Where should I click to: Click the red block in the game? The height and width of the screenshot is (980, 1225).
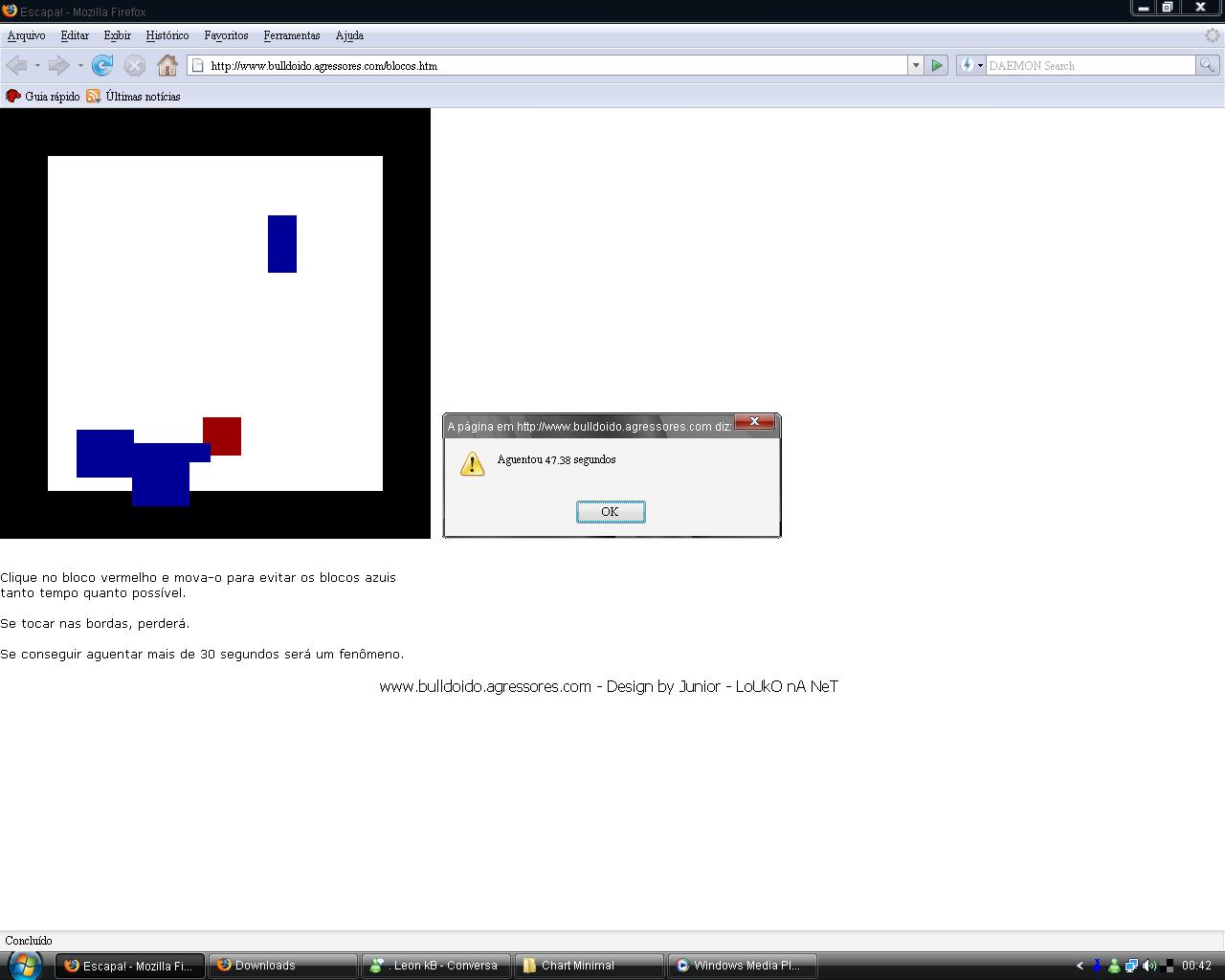222,435
